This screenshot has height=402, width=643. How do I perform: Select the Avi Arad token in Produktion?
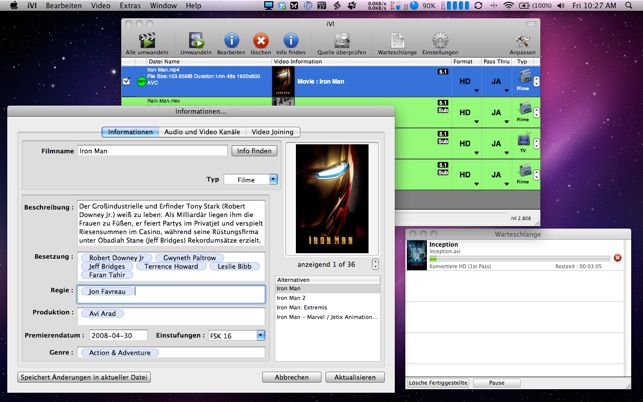(x=102, y=313)
